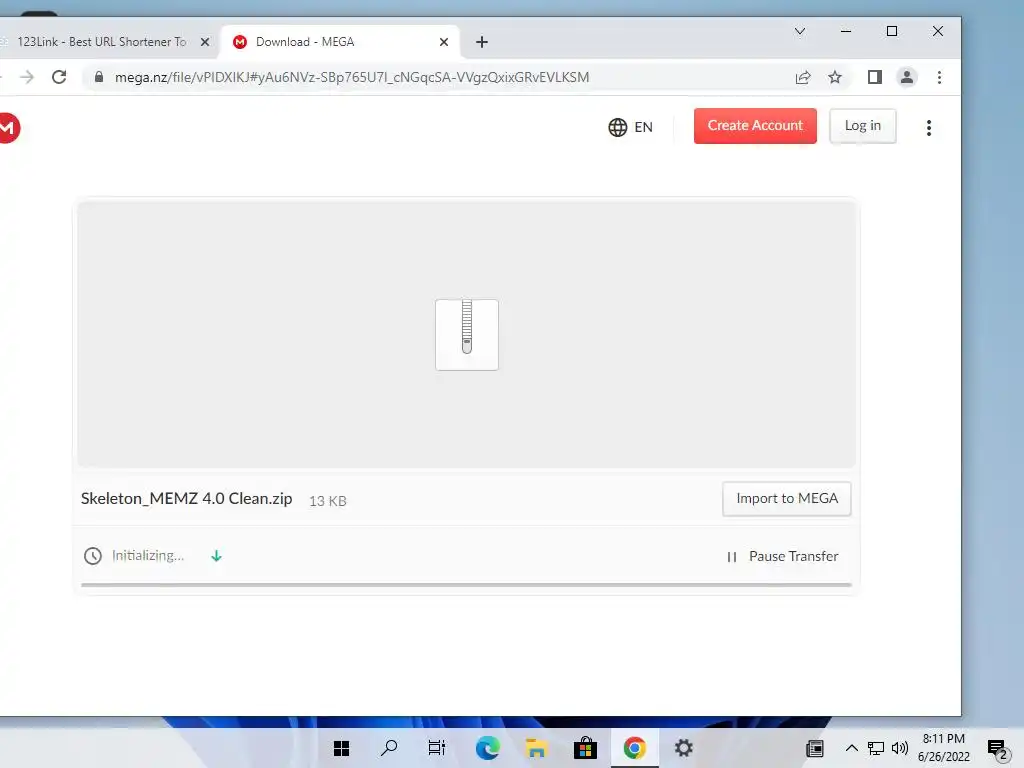Reload the page with the refresh icon
1024x768 pixels.
pyautogui.click(x=59, y=77)
